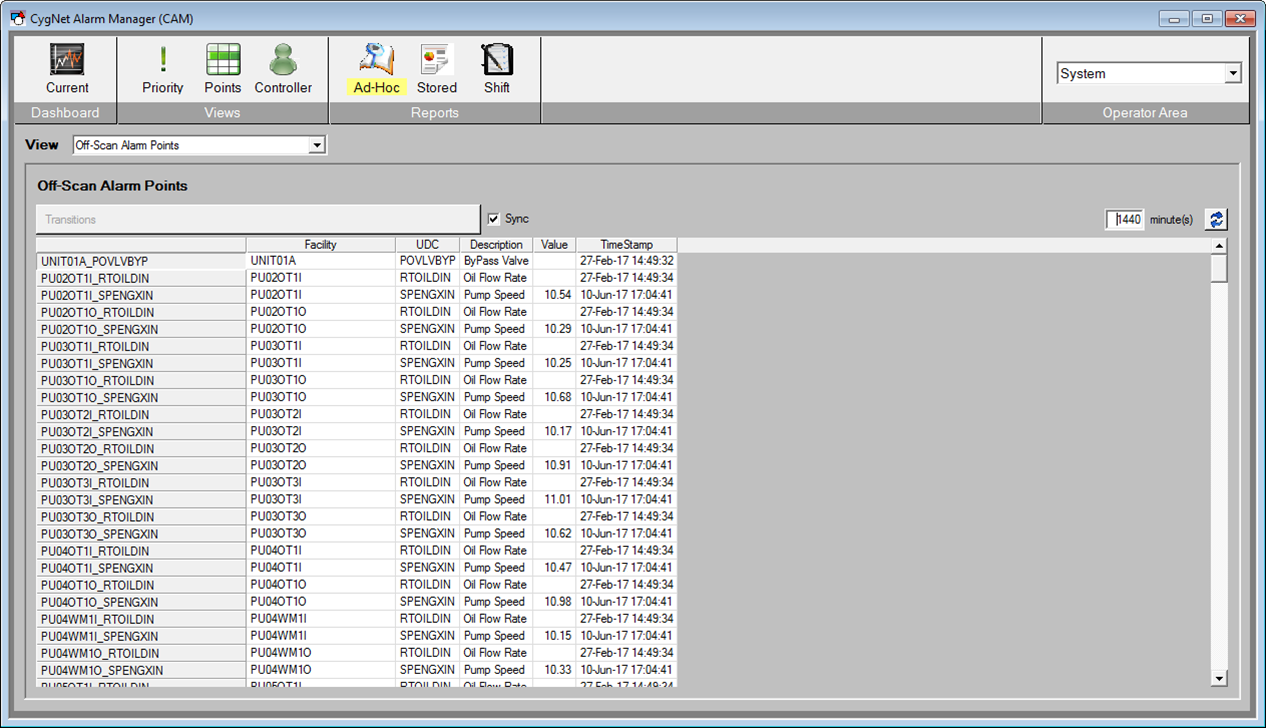Click the scrollbar down arrow
Viewport: 1266px width, 728px height.
tap(1219, 678)
